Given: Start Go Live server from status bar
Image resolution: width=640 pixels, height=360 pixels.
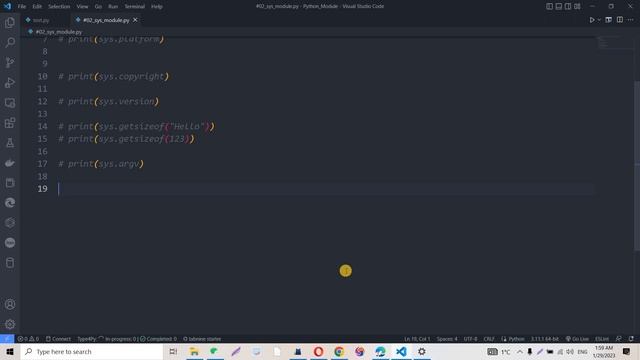Looking at the screenshot, I should [x=577, y=339].
